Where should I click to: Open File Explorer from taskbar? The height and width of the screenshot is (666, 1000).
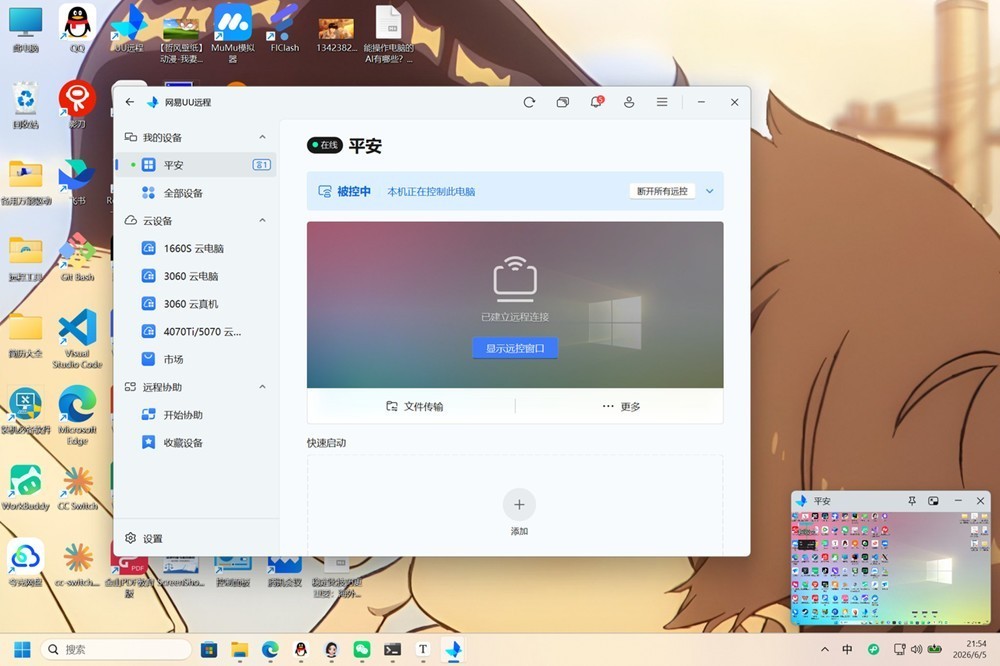[x=240, y=649]
